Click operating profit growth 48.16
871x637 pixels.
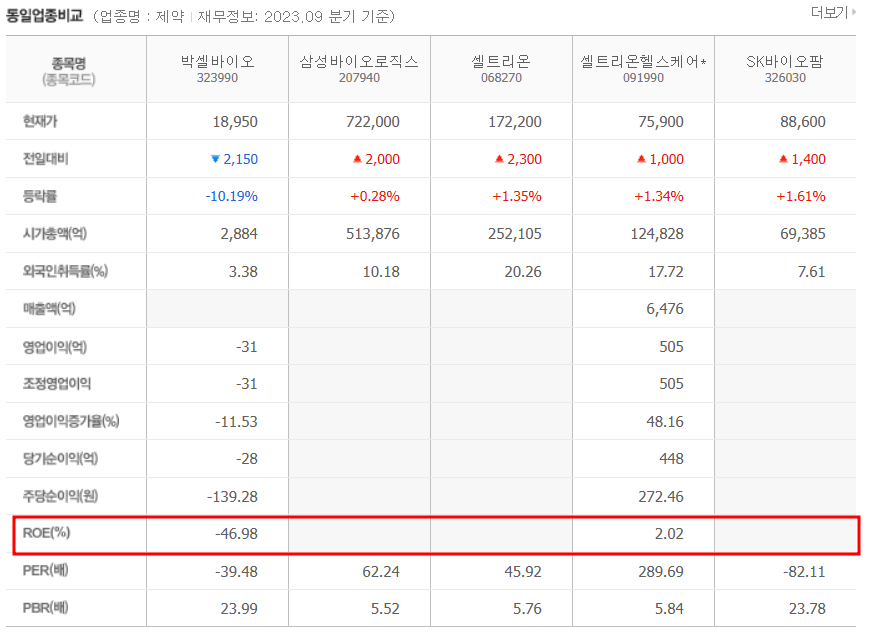pyautogui.click(x=665, y=422)
